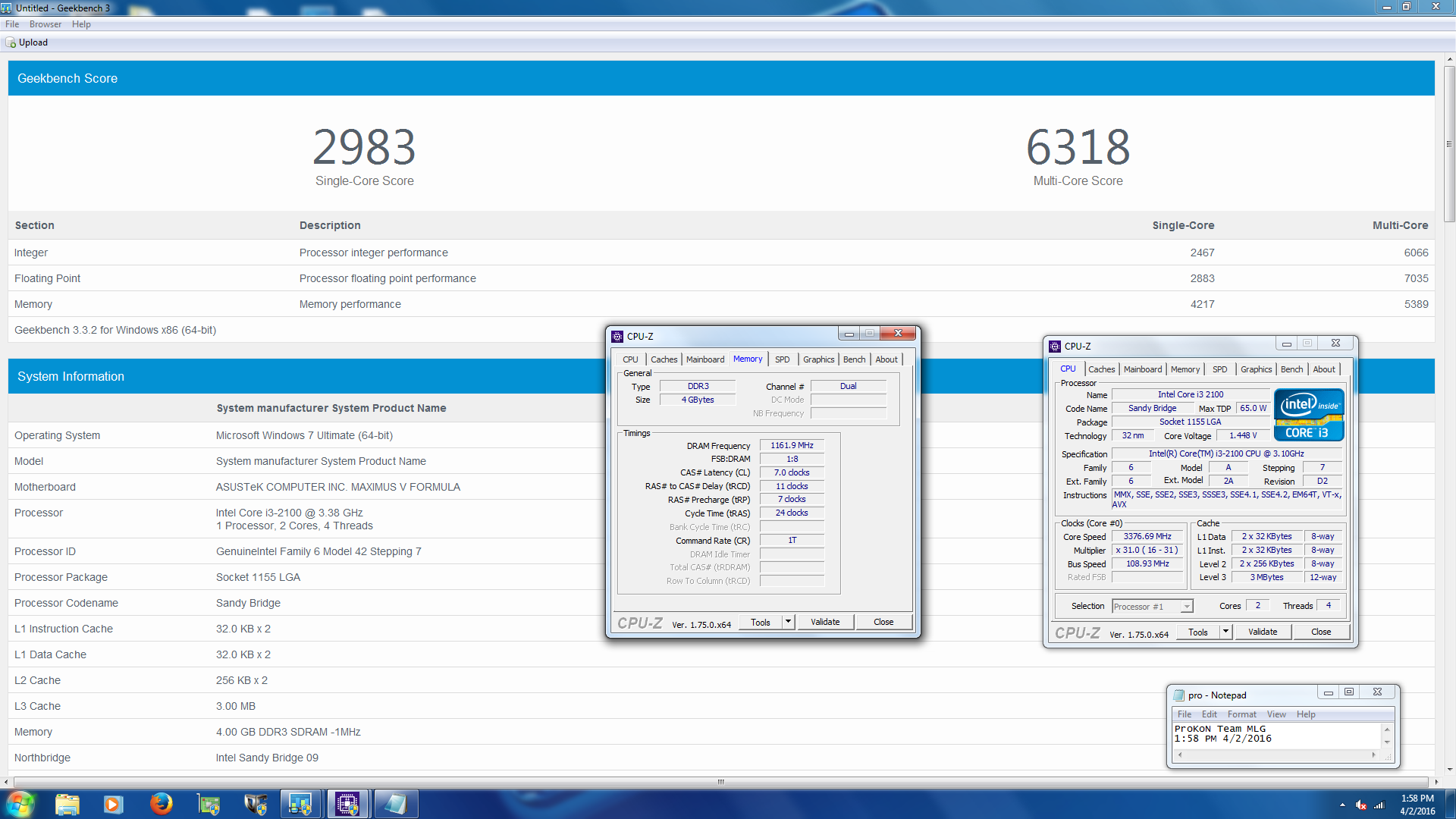Launch Firefox from the taskbar
This screenshot has width=1456, height=819.
pos(161,804)
